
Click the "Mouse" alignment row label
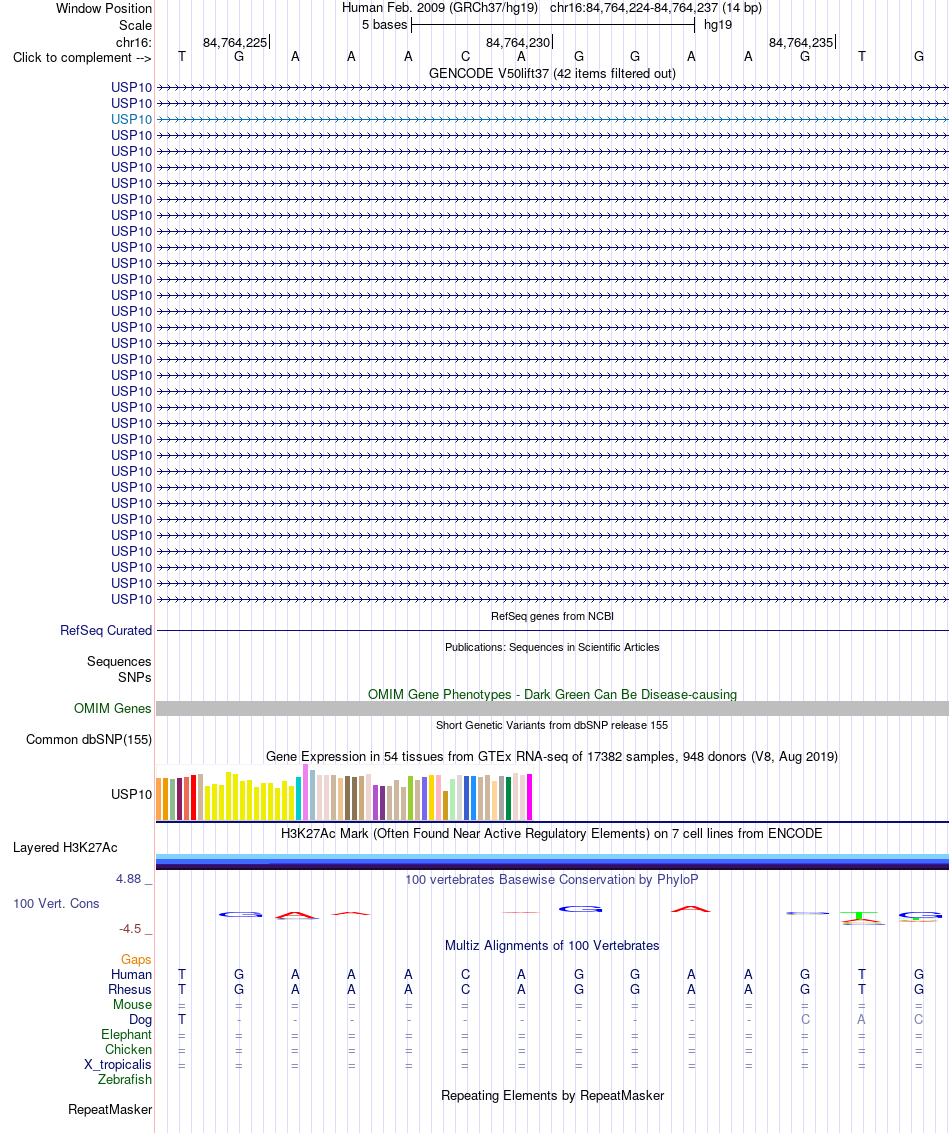tap(132, 1005)
